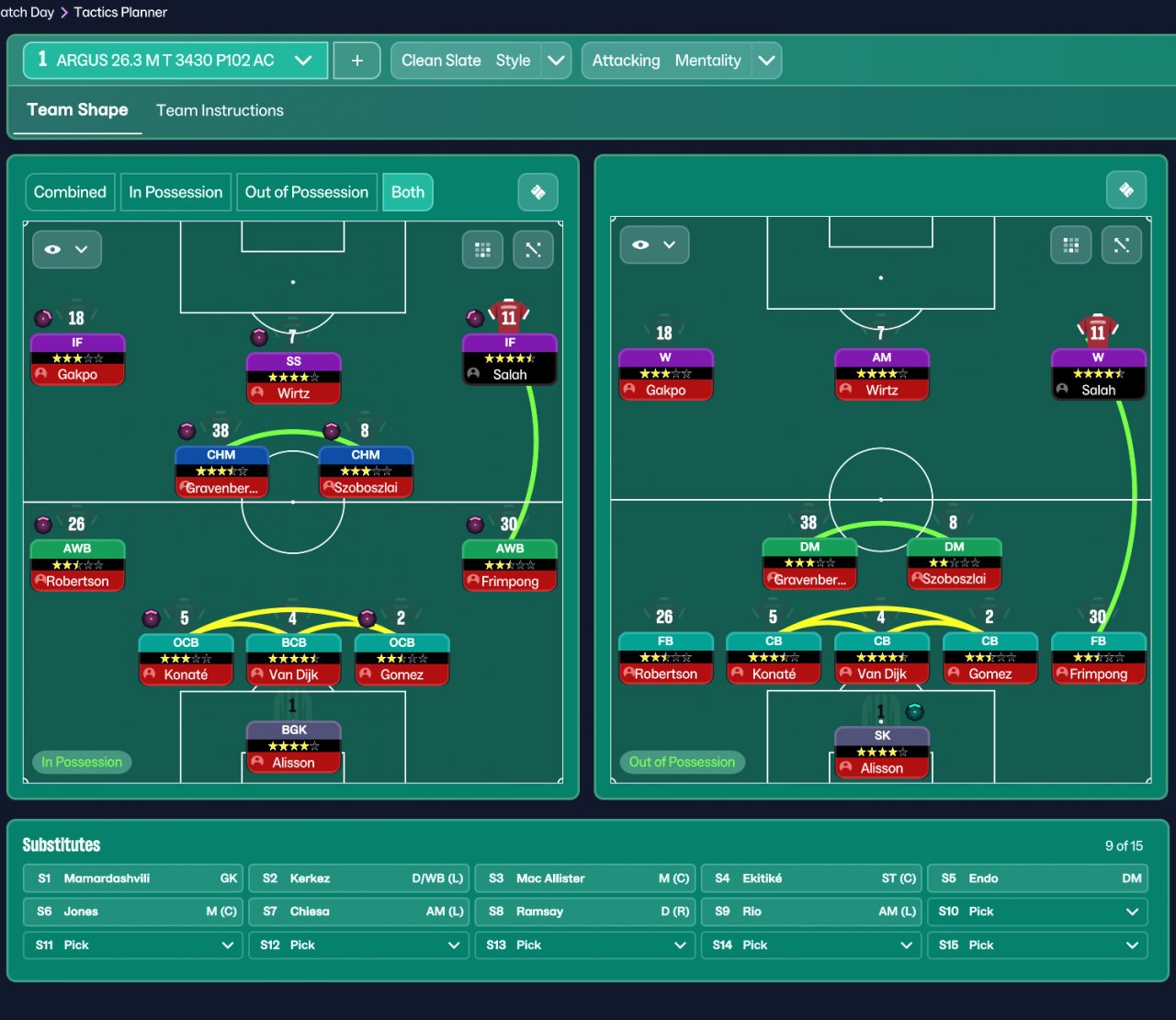Click purple instruction icon beside Wirtz's number 7

point(259,336)
